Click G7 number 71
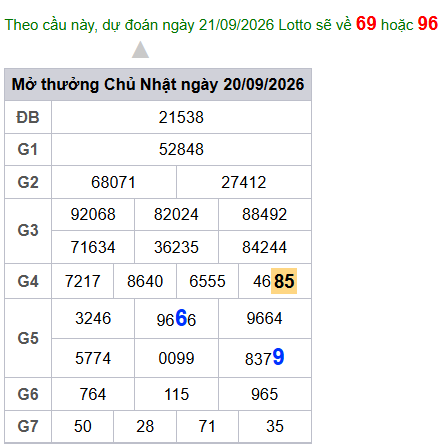This screenshot has height=447, width=447. pyautogui.click(x=207, y=426)
